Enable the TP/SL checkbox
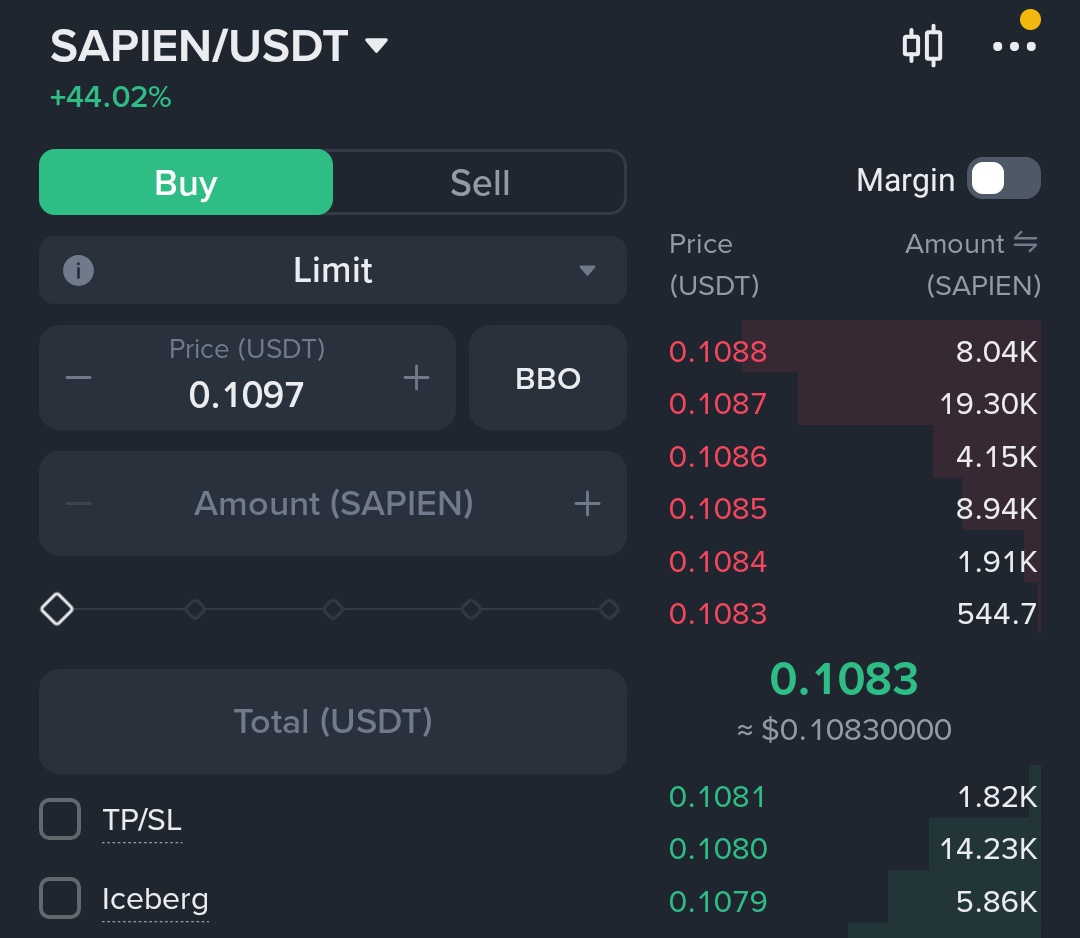 pyautogui.click(x=60, y=820)
